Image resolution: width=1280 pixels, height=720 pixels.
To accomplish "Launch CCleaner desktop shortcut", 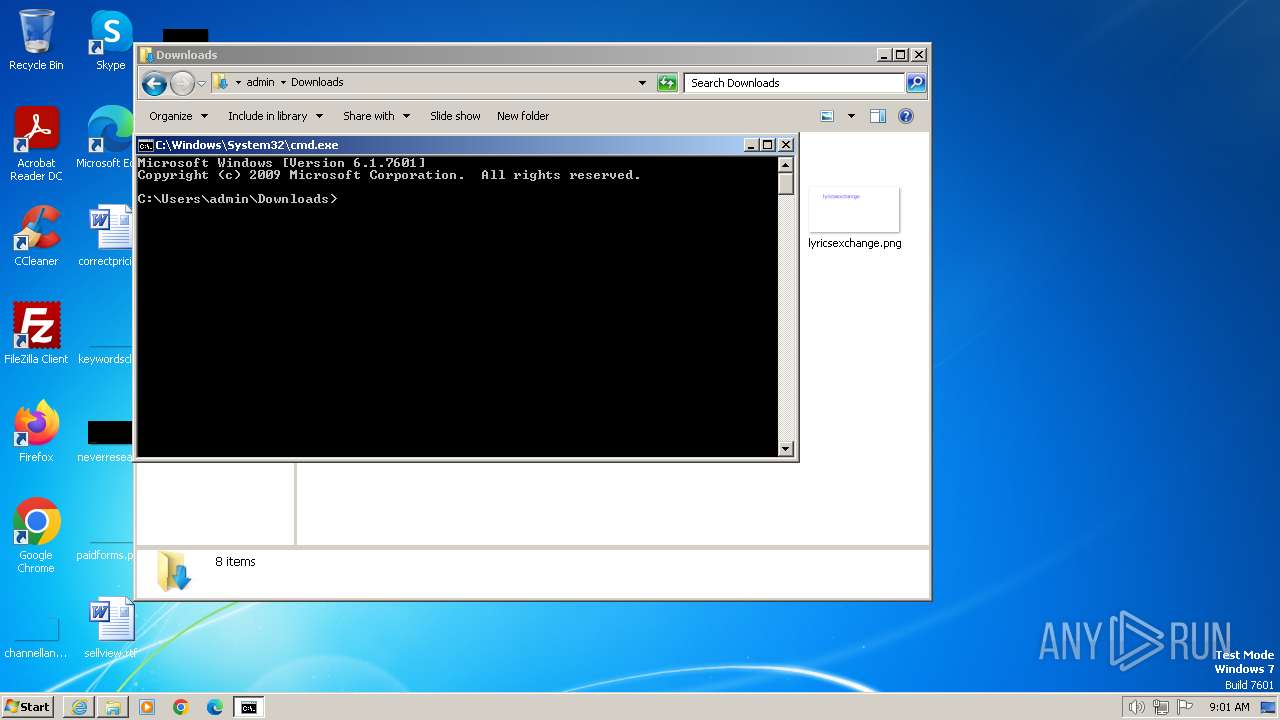I will (x=36, y=236).
